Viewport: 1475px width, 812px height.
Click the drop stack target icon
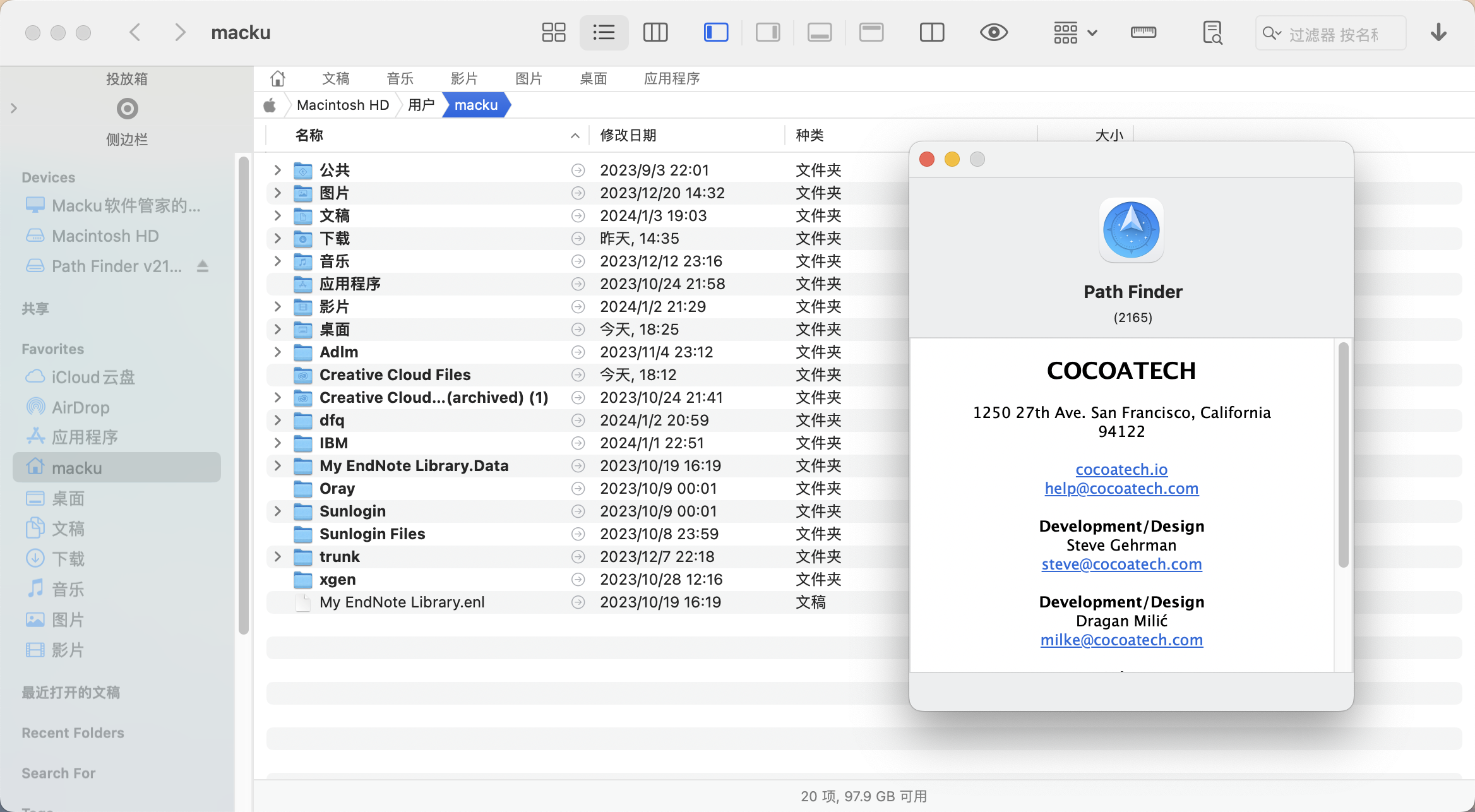coord(127,109)
